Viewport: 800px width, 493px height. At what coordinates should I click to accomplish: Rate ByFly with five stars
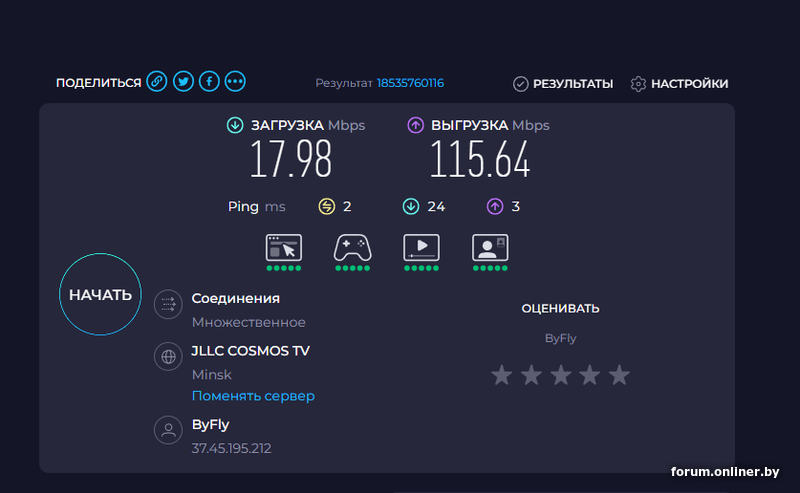[619, 375]
